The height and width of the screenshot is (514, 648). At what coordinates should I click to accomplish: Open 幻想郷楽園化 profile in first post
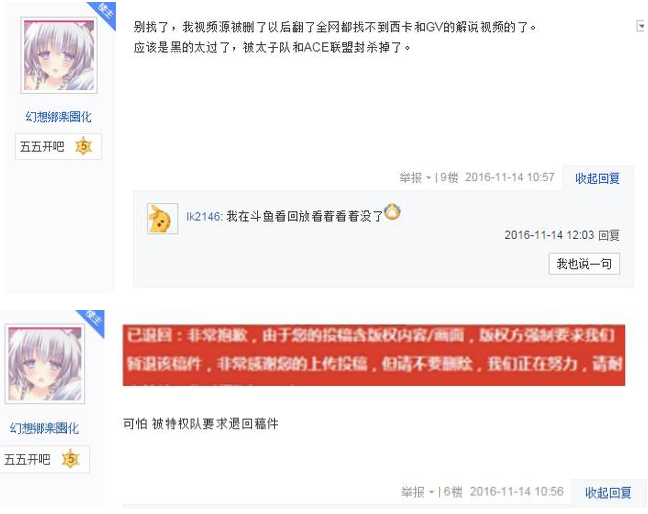[58, 117]
